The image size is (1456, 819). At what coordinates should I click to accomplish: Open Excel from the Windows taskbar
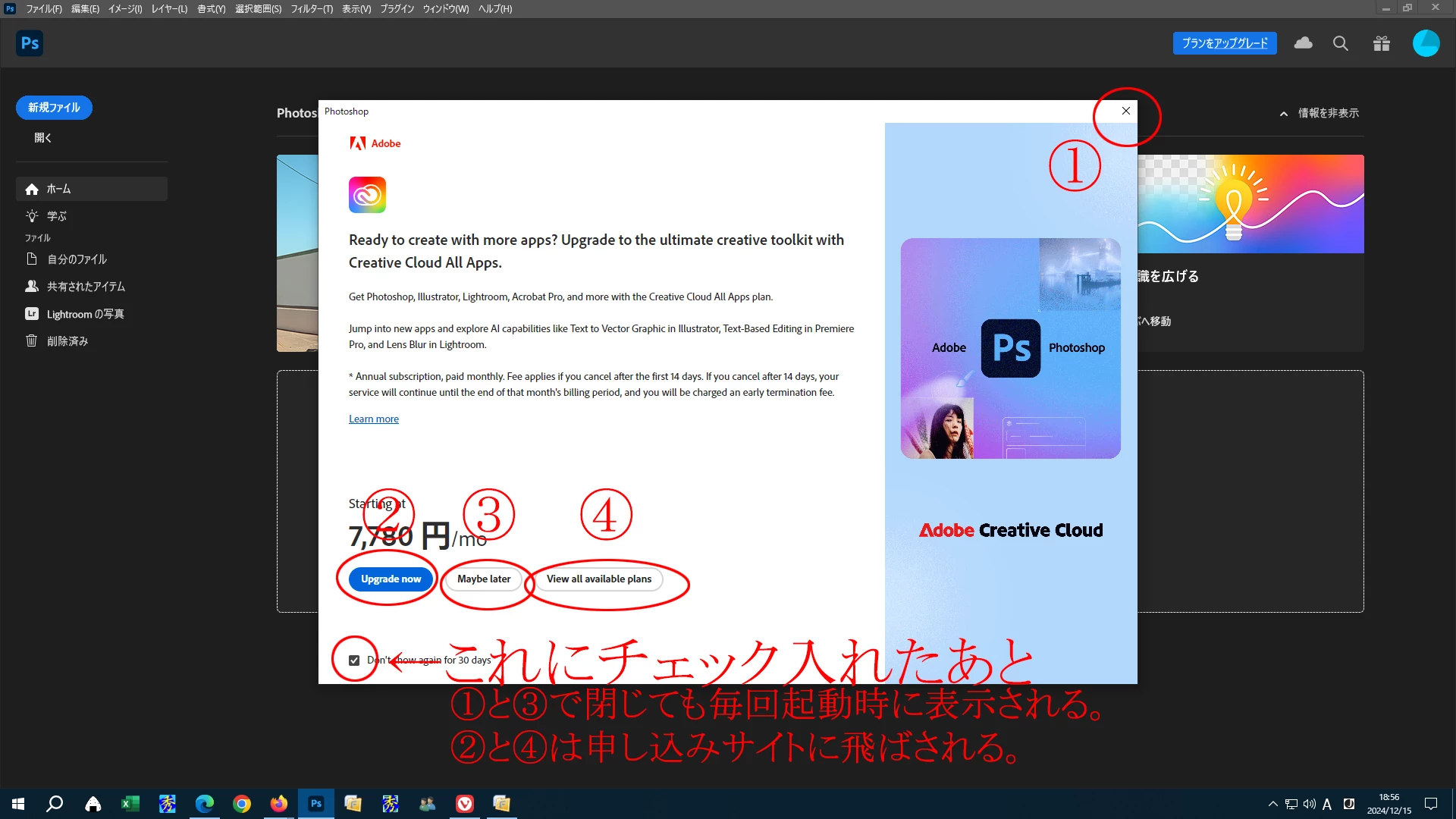(130, 804)
